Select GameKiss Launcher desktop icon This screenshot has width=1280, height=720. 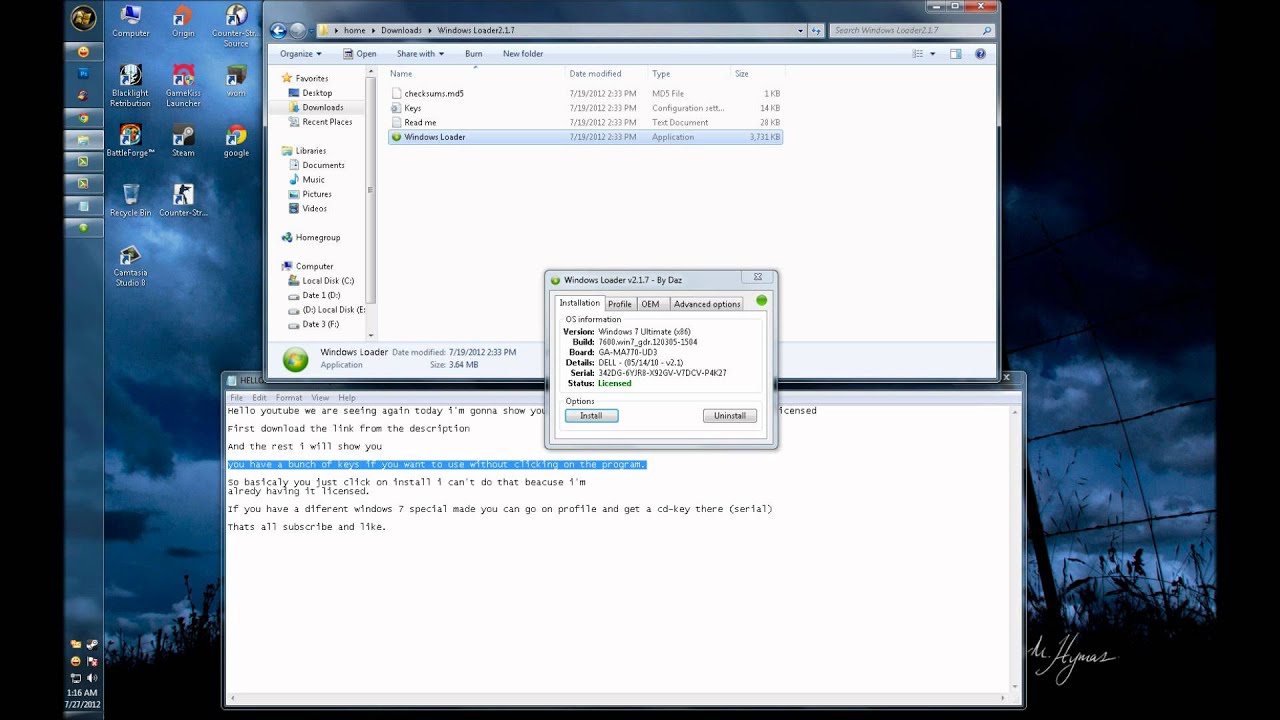(x=183, y=86)
